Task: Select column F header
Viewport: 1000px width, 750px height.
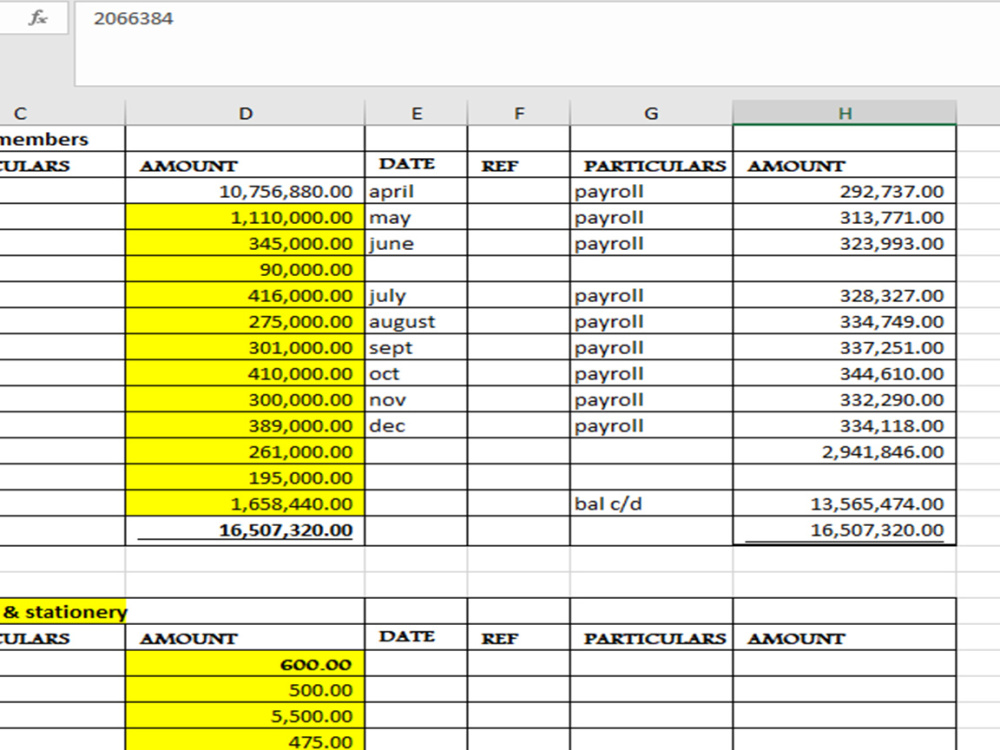Action: tap(519, 114)
